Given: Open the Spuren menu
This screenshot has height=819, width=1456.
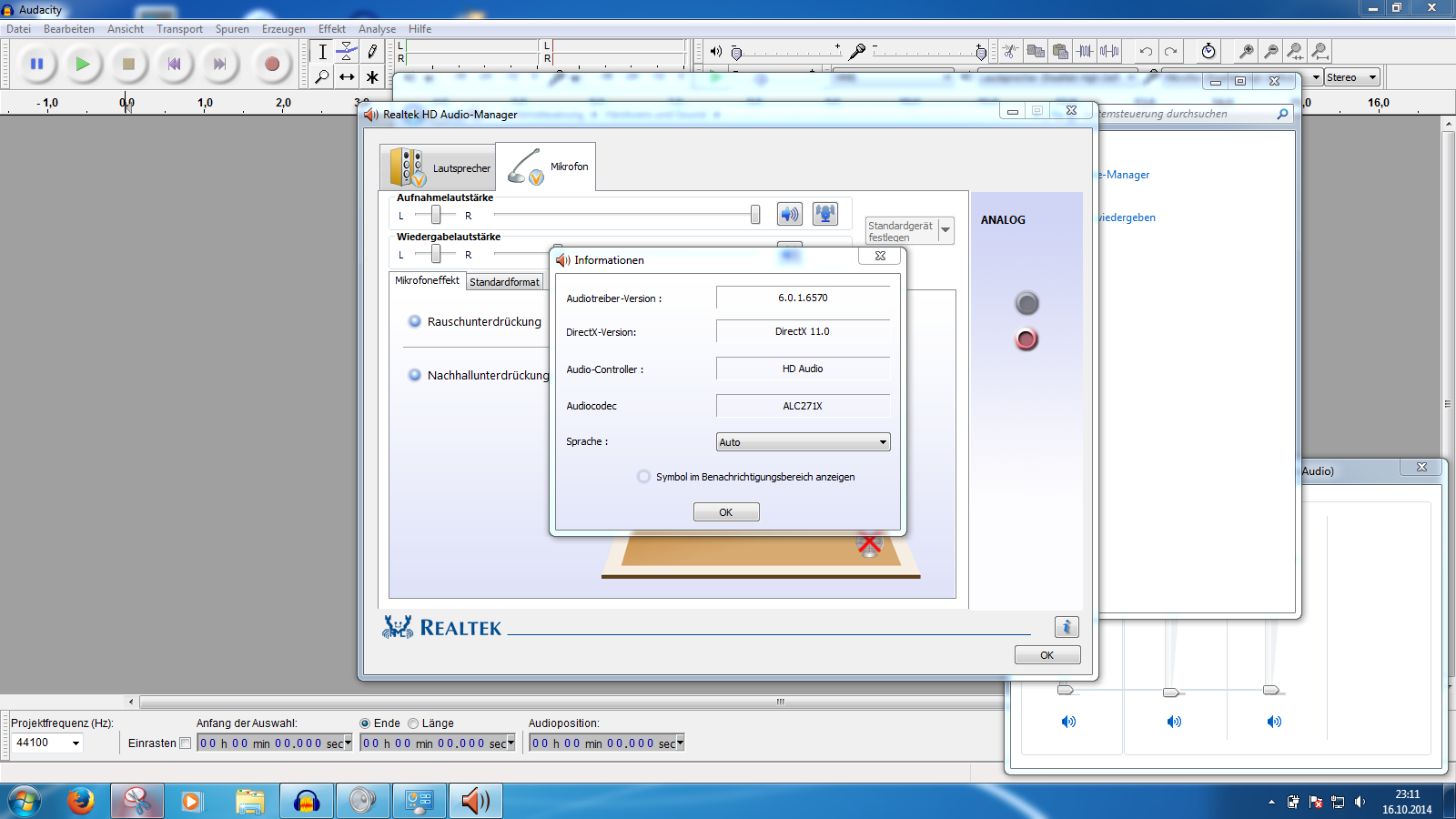Looking at the screenshot, I should pyautogui.click(x=232, y=29).
